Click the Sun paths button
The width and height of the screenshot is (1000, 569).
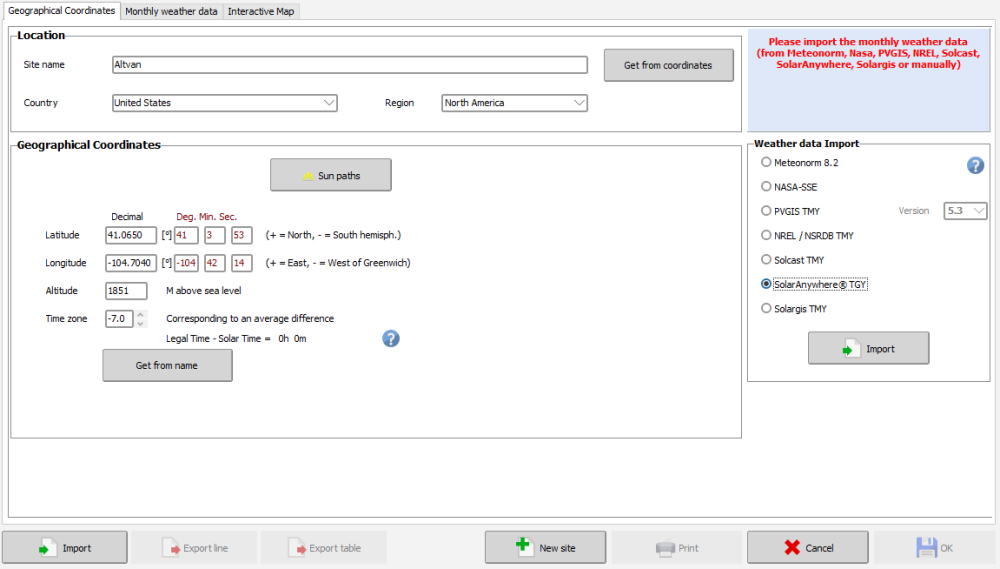[x=330, y=175]
